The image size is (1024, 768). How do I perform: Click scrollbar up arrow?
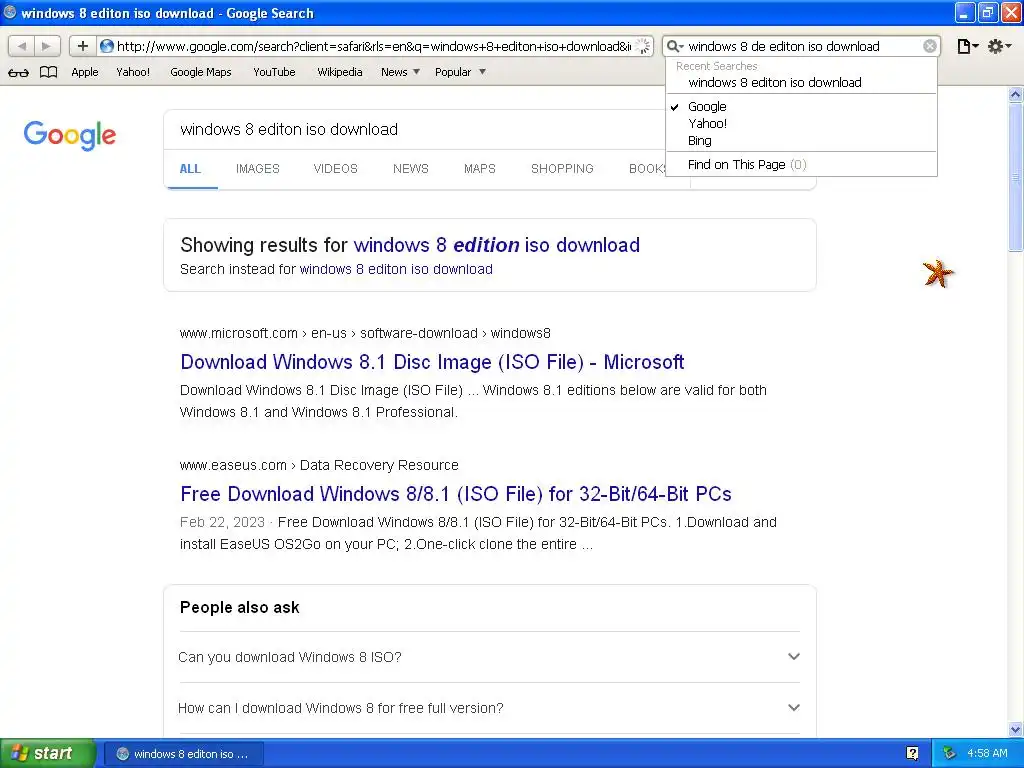coord(1016,95)
